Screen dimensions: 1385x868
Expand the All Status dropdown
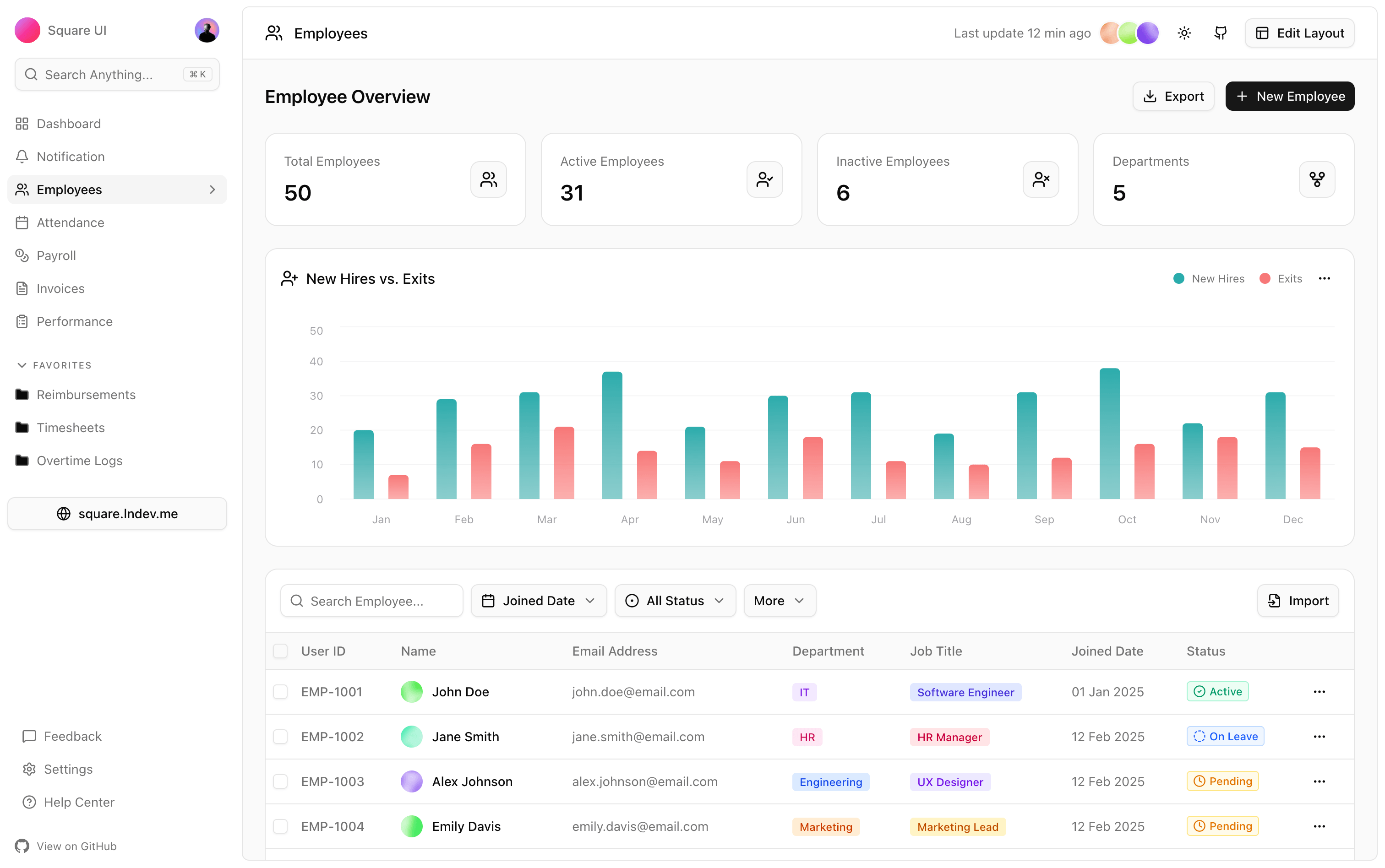675,601
